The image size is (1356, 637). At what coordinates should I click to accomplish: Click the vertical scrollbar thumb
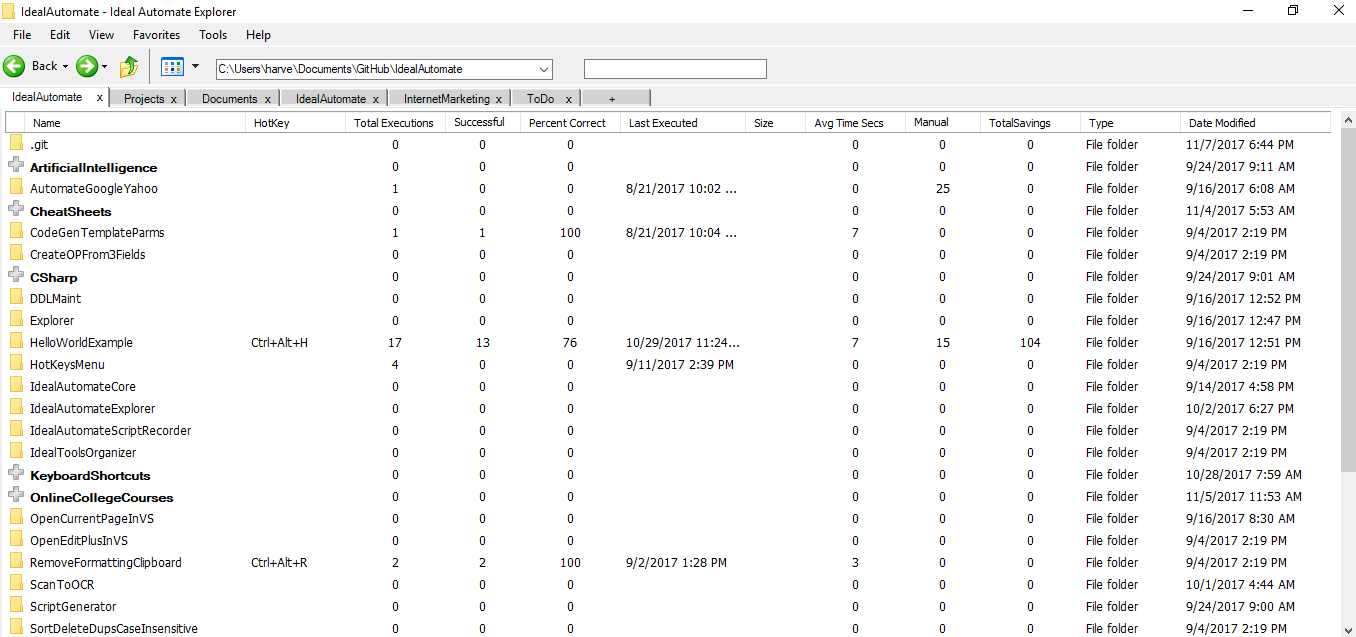(1348, 300)
